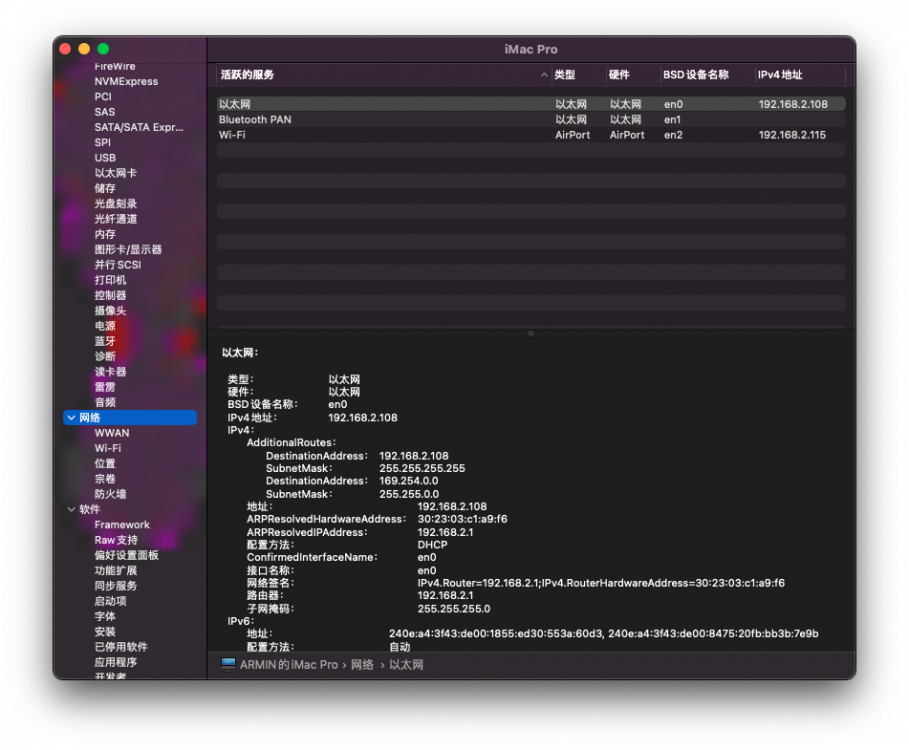Collapse the 网络 sidebar section chevron
Screen dimensions: 909x750
pyautogui.click(x=71, y=417)
